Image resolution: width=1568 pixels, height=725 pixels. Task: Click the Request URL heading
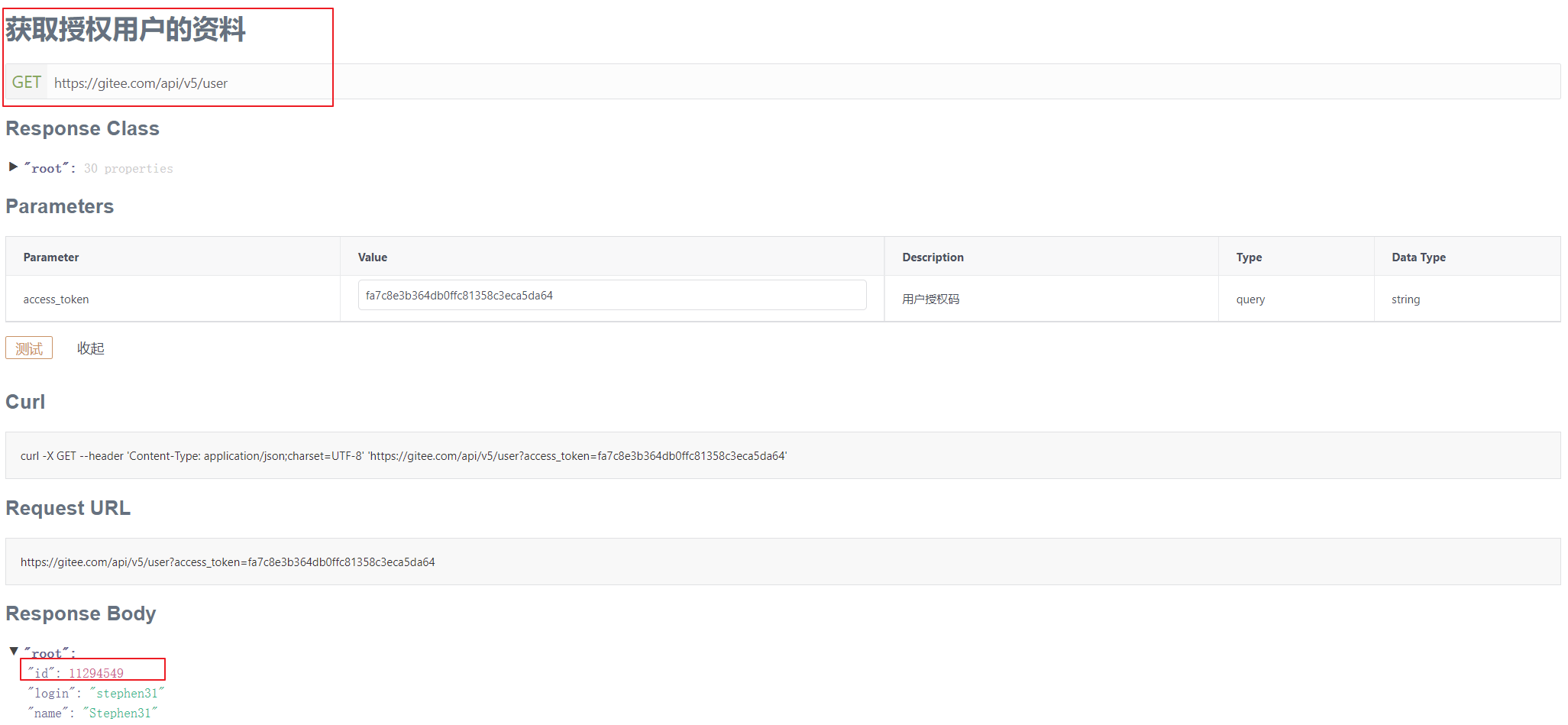point(68,508)
